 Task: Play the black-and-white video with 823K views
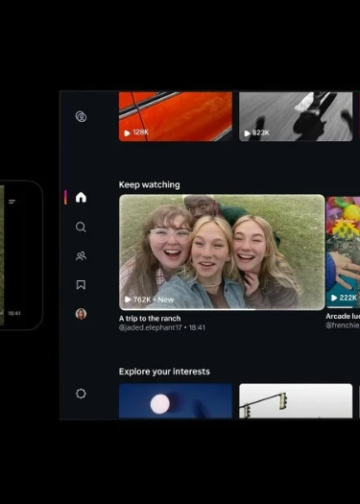[296, 116]
